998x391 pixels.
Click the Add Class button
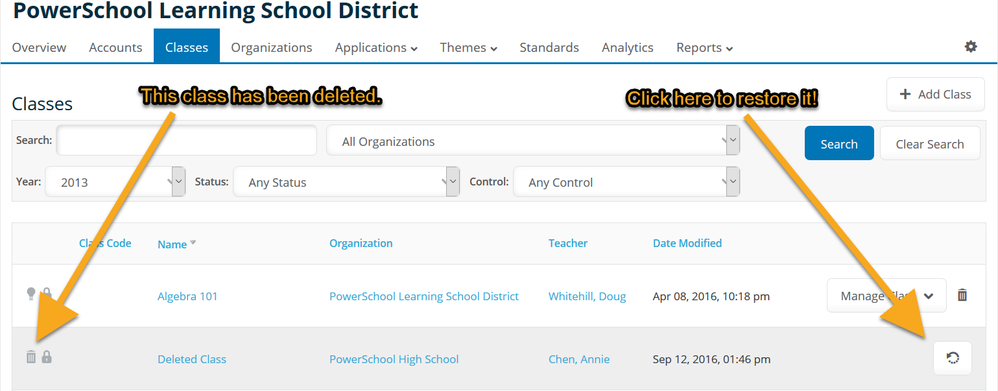[936, 94]
